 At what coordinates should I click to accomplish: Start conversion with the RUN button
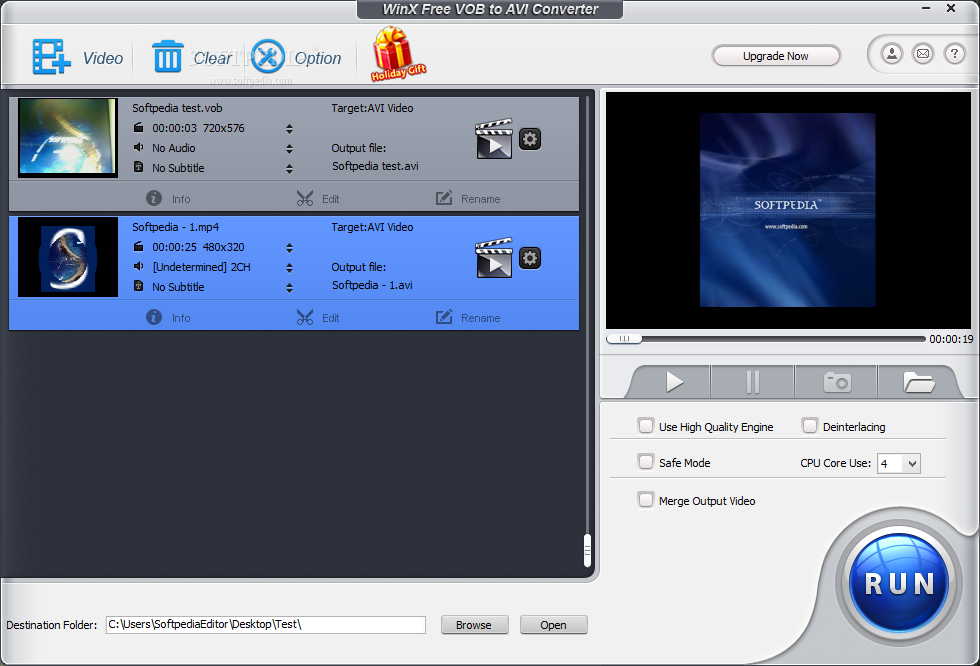point(899,584)
